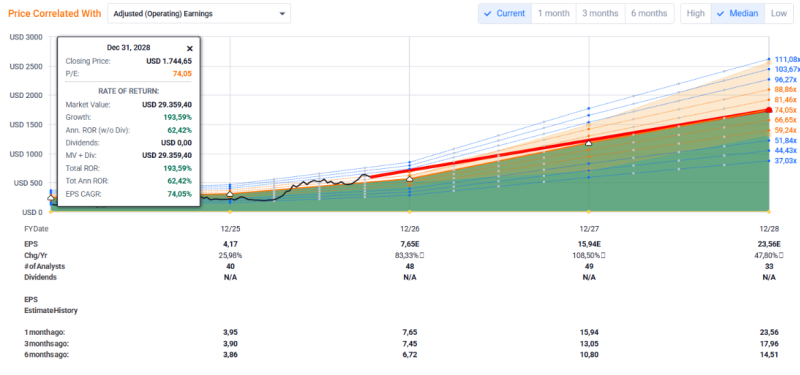Click the info icon beside 108,50% change
The height and width of the screenshot is (375, 800).
(x=604, y=255)
